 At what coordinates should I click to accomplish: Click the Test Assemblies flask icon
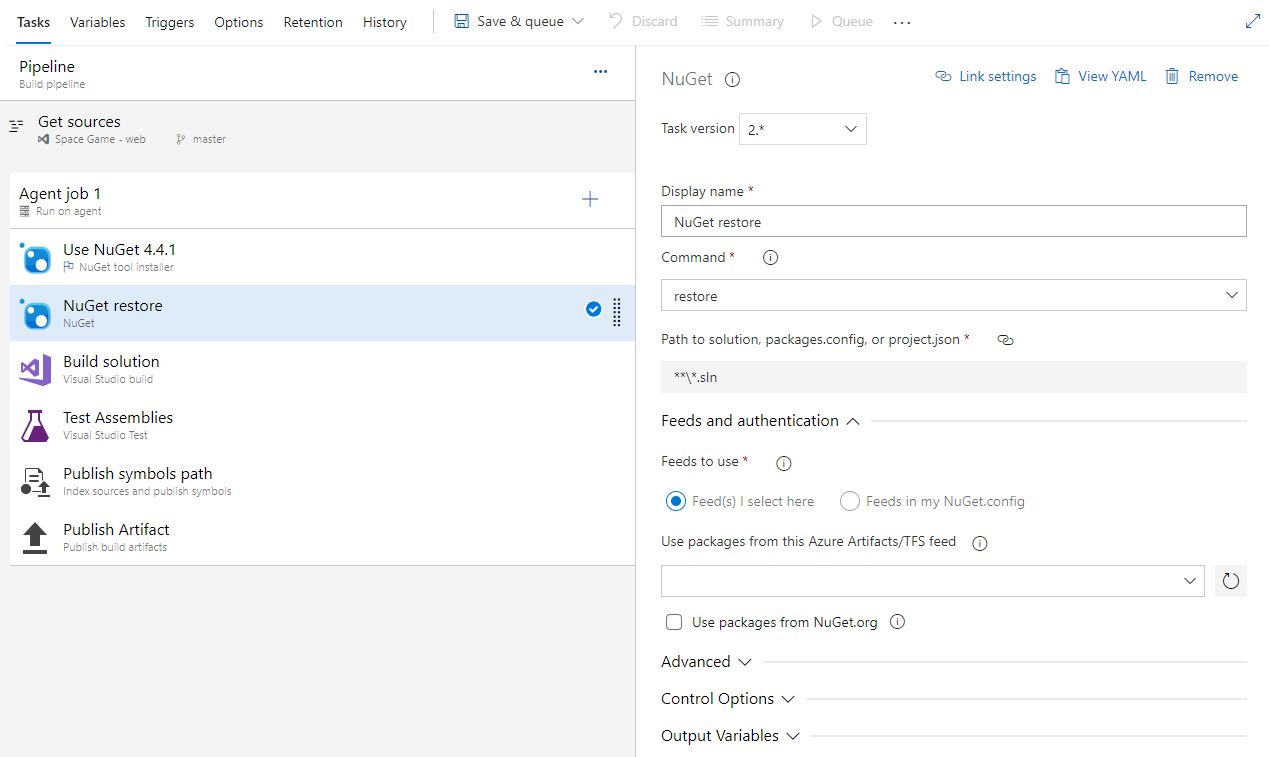(x=35, y=426)
